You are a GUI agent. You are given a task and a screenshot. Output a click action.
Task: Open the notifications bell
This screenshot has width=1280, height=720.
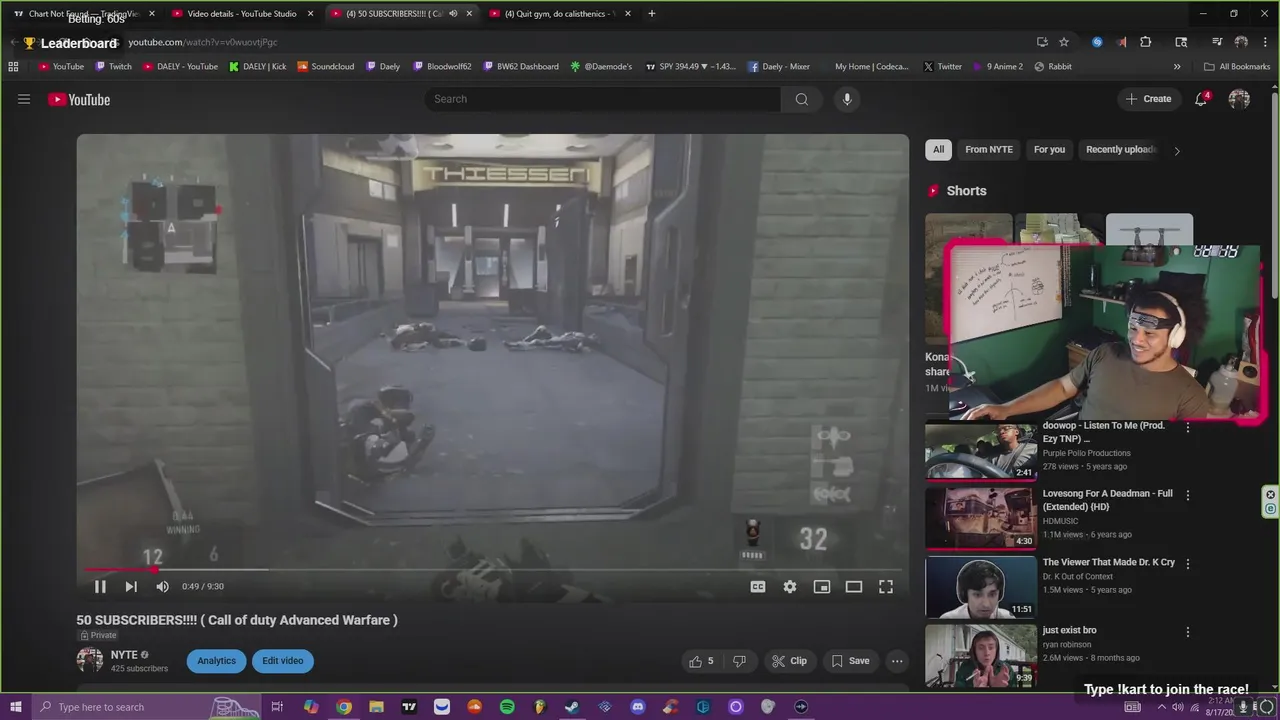1202,99
